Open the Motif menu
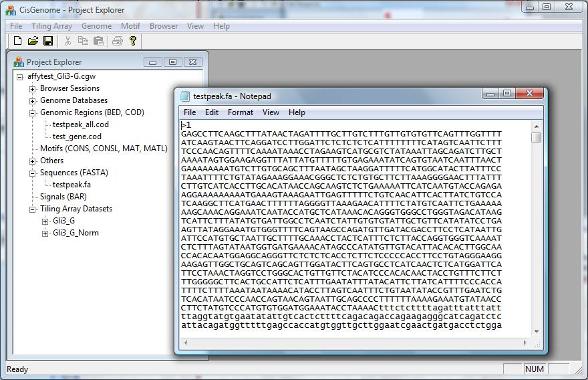Image resolution: width=588 pixels, height=380 pixels. click(x=130, y=26)
